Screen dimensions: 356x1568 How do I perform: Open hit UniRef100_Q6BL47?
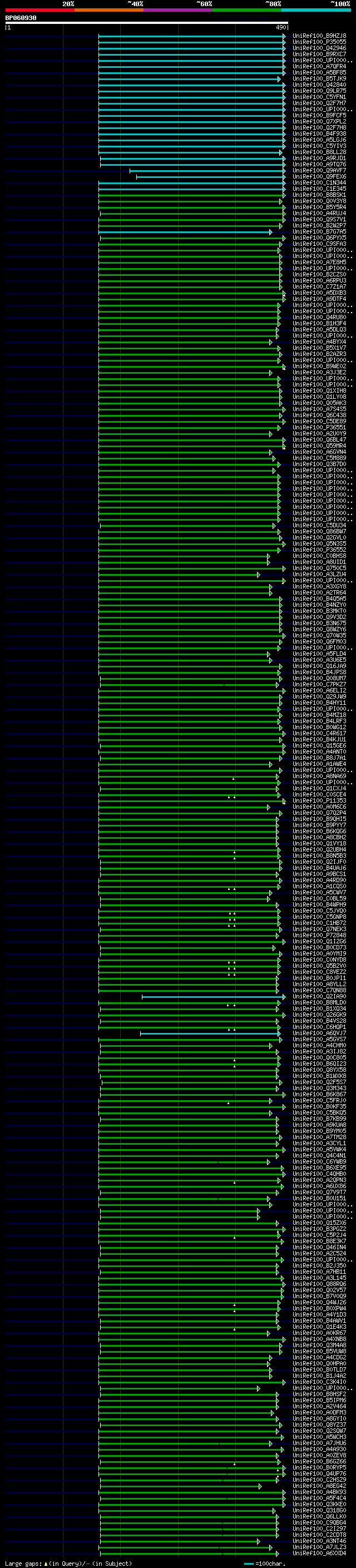[x=319, y=439]
